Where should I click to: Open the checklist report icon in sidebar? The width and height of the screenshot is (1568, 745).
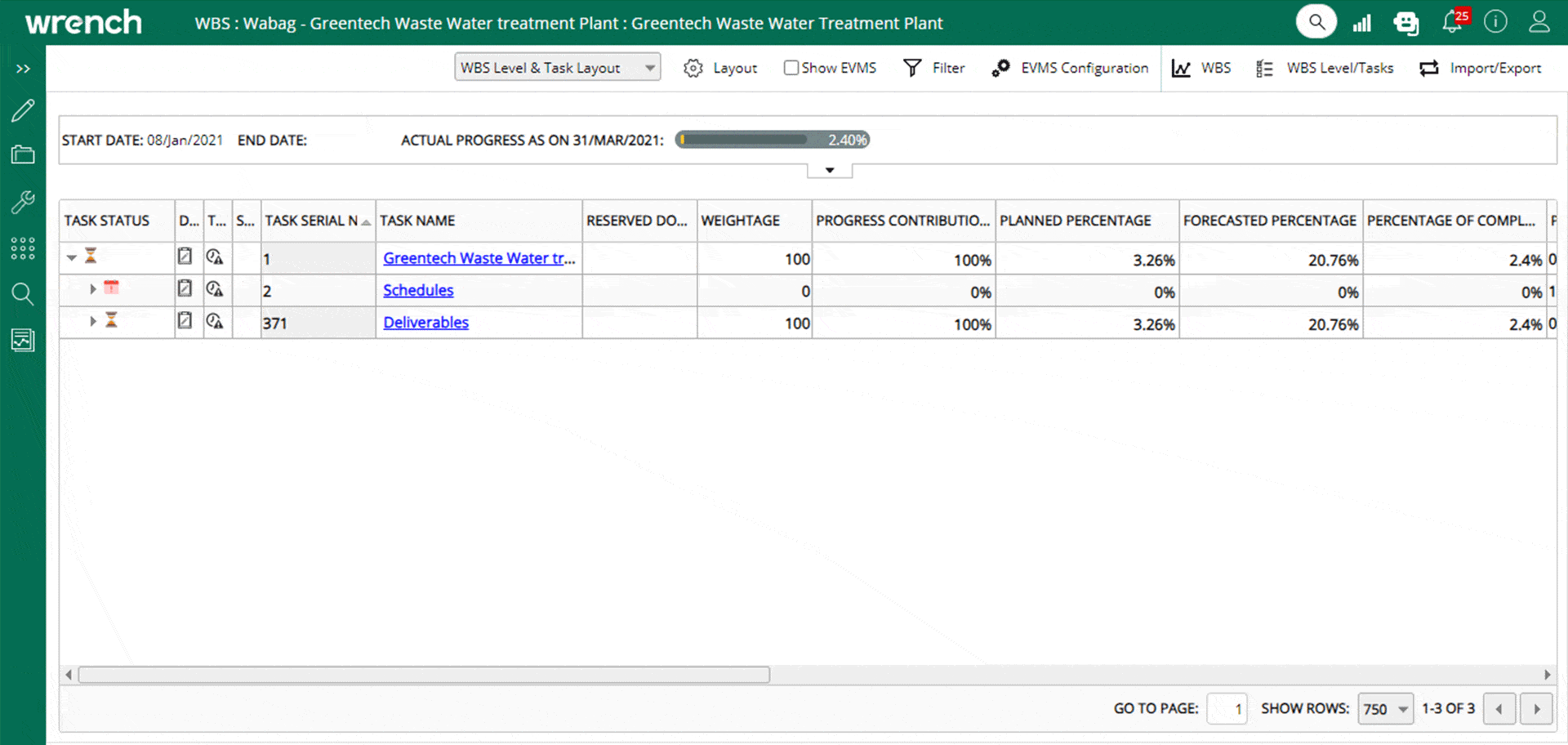click(x=23, y=340)
